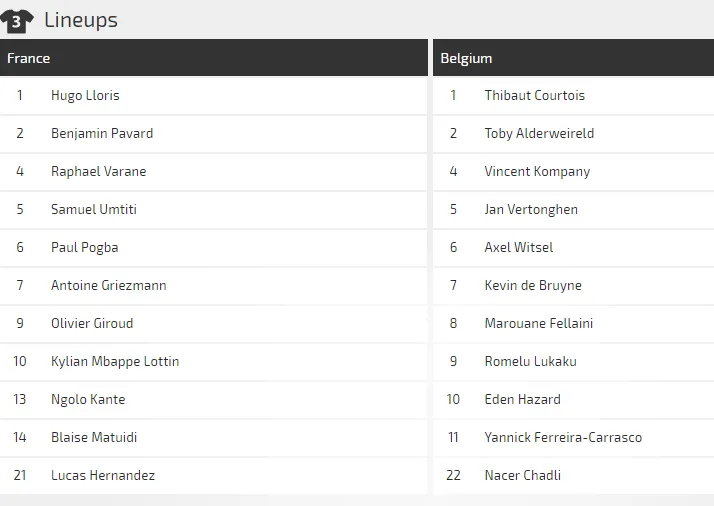Select Vincent Kompany's name
714x506 pixels.
[x=537, y=172]
